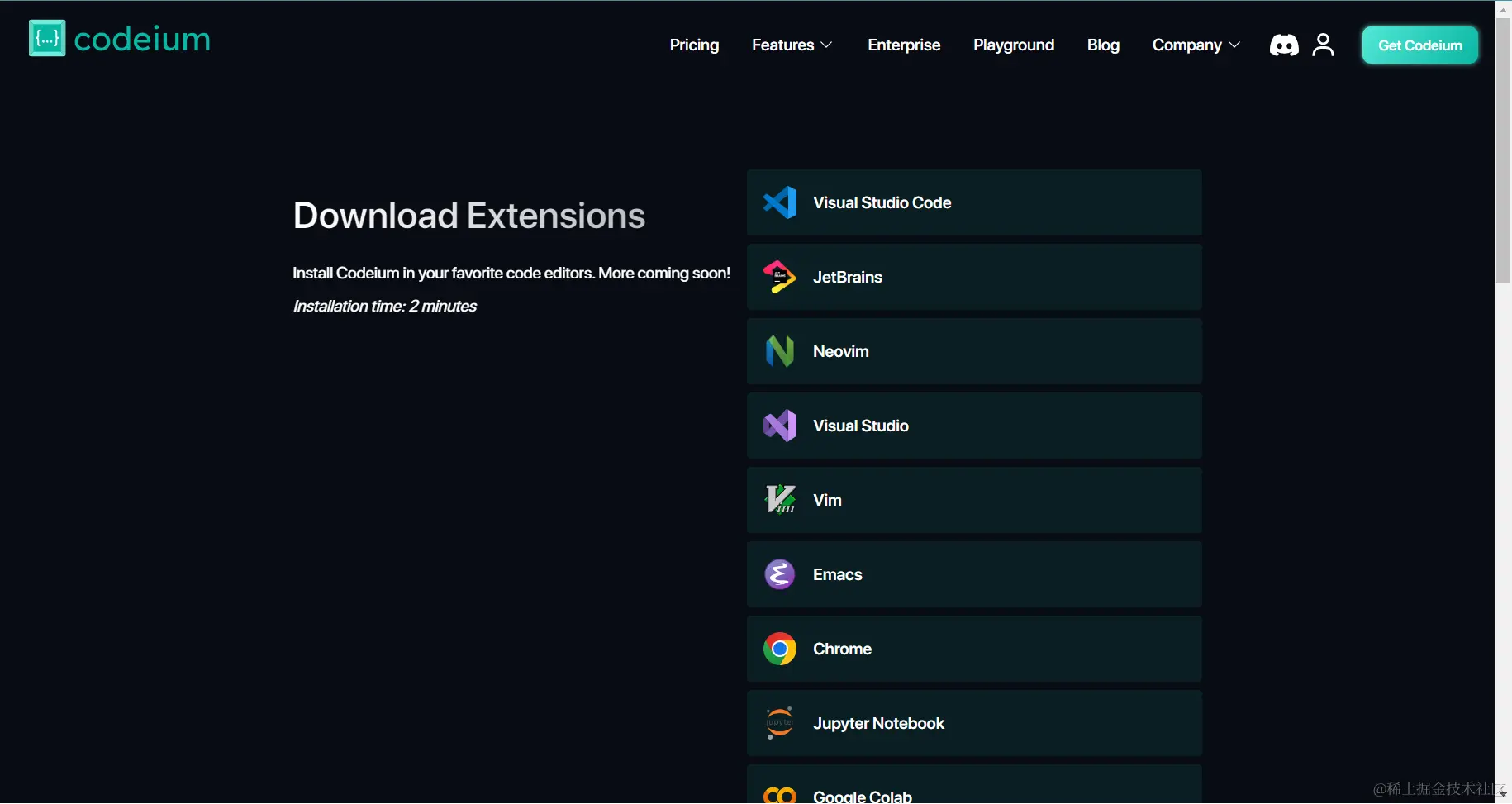Click the Neovim logo icon
This screenshot has height=804, width=1512.
(780, 351)
